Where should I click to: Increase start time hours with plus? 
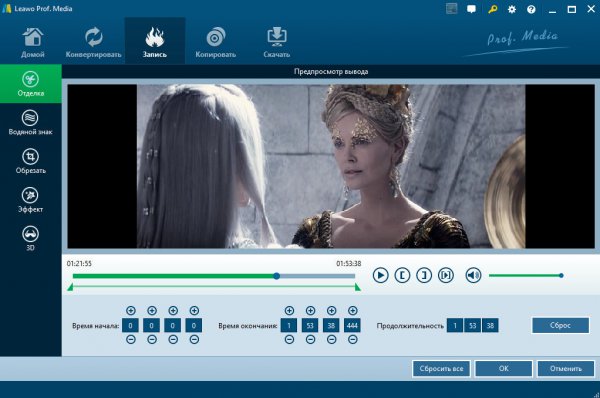tap(131, 310)
